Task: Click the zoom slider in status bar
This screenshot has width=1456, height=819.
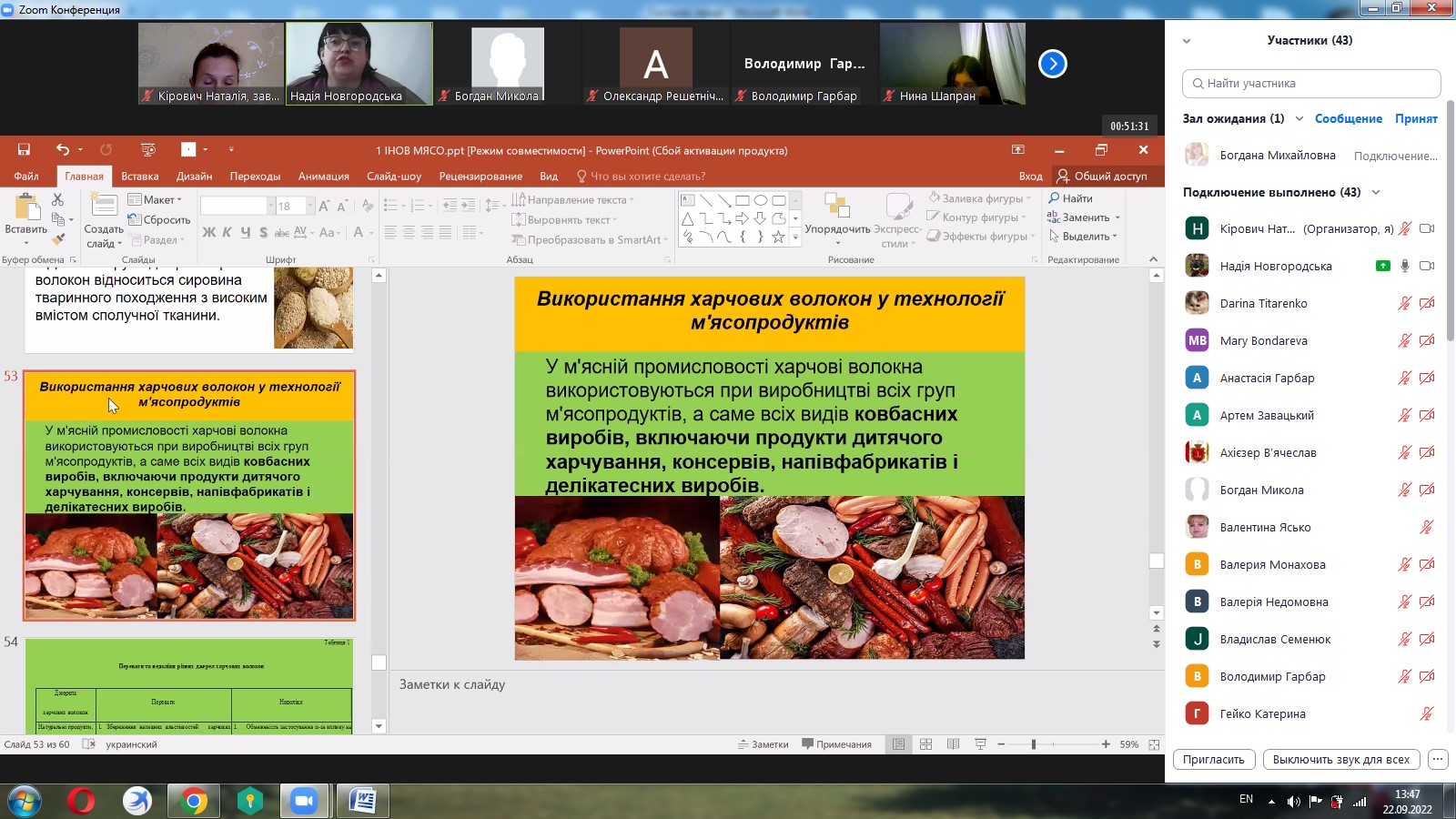Action: (1034, 744)
